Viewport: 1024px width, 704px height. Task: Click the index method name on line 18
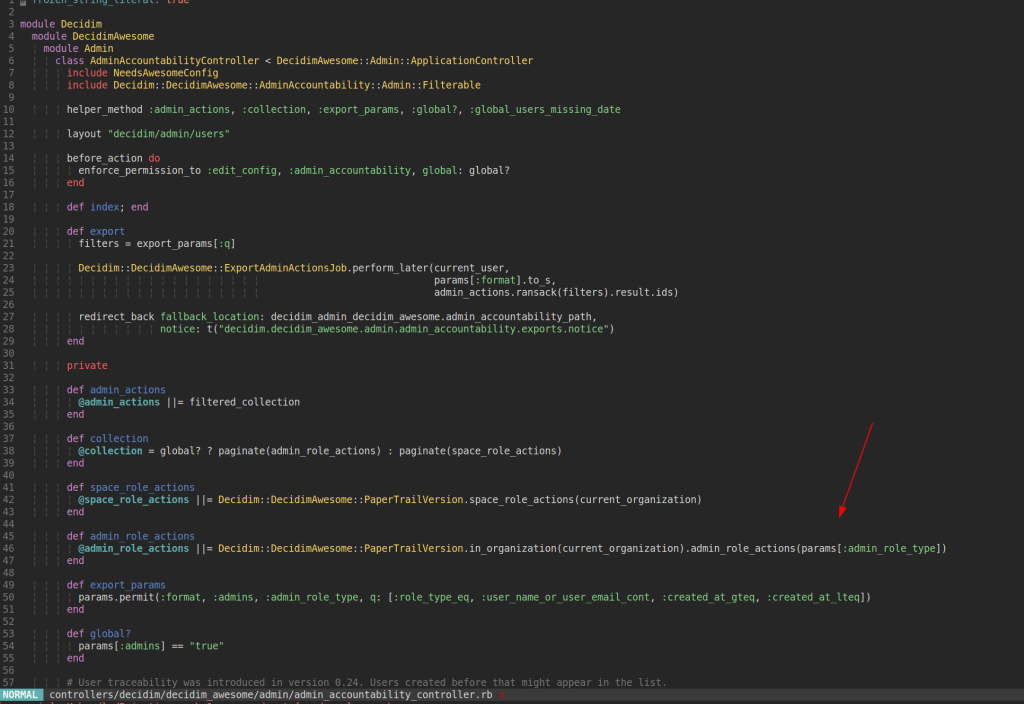pos(104,207)
